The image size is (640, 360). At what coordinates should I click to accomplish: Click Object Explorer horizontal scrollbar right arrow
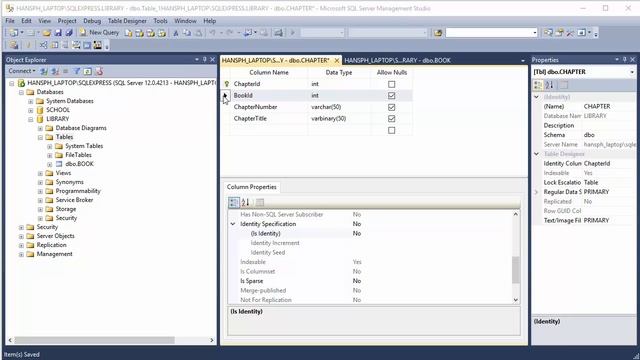[212, 340]
